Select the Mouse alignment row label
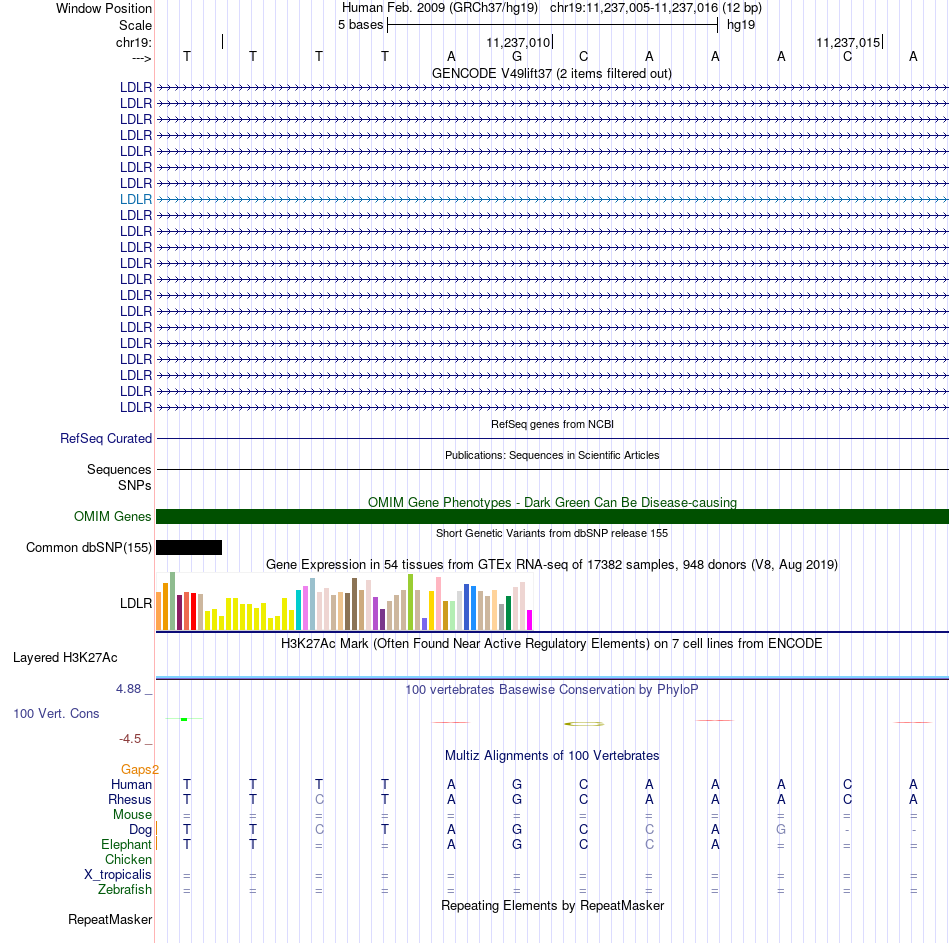 (x=132, y=815)
